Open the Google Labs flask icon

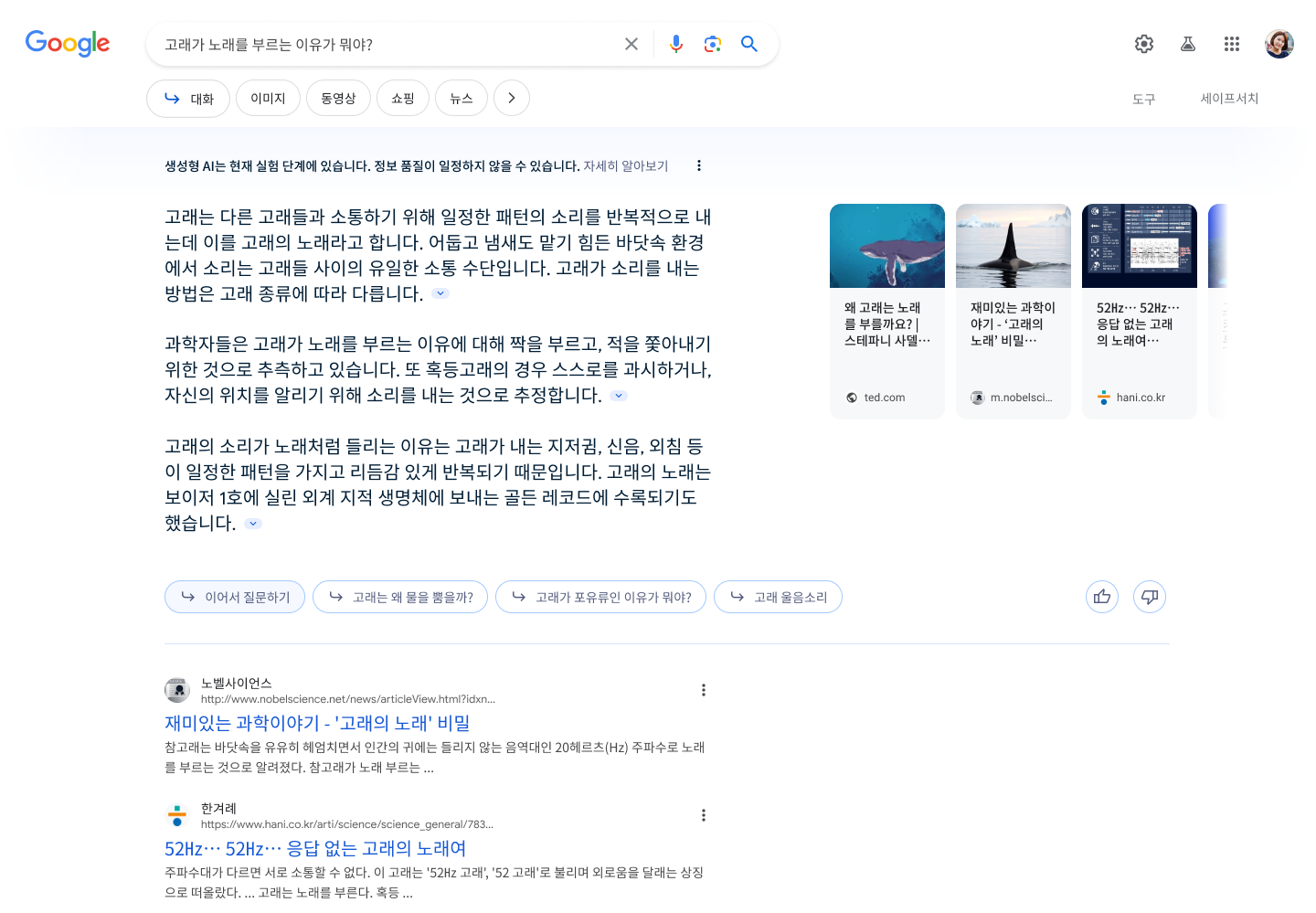click(x=1187, y=43)
